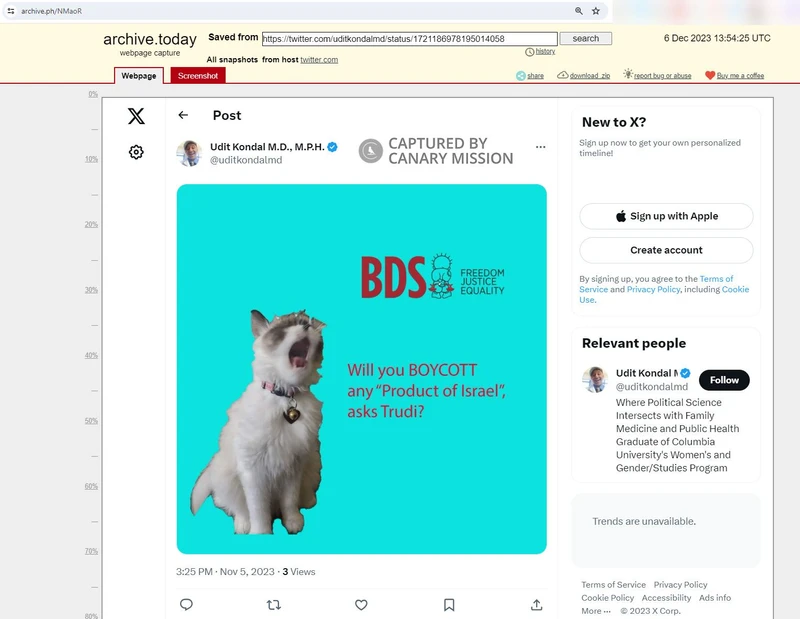This screenshot has width=800, height=619.
Task: Follow Udit Kondal
Action: [724, 380]
